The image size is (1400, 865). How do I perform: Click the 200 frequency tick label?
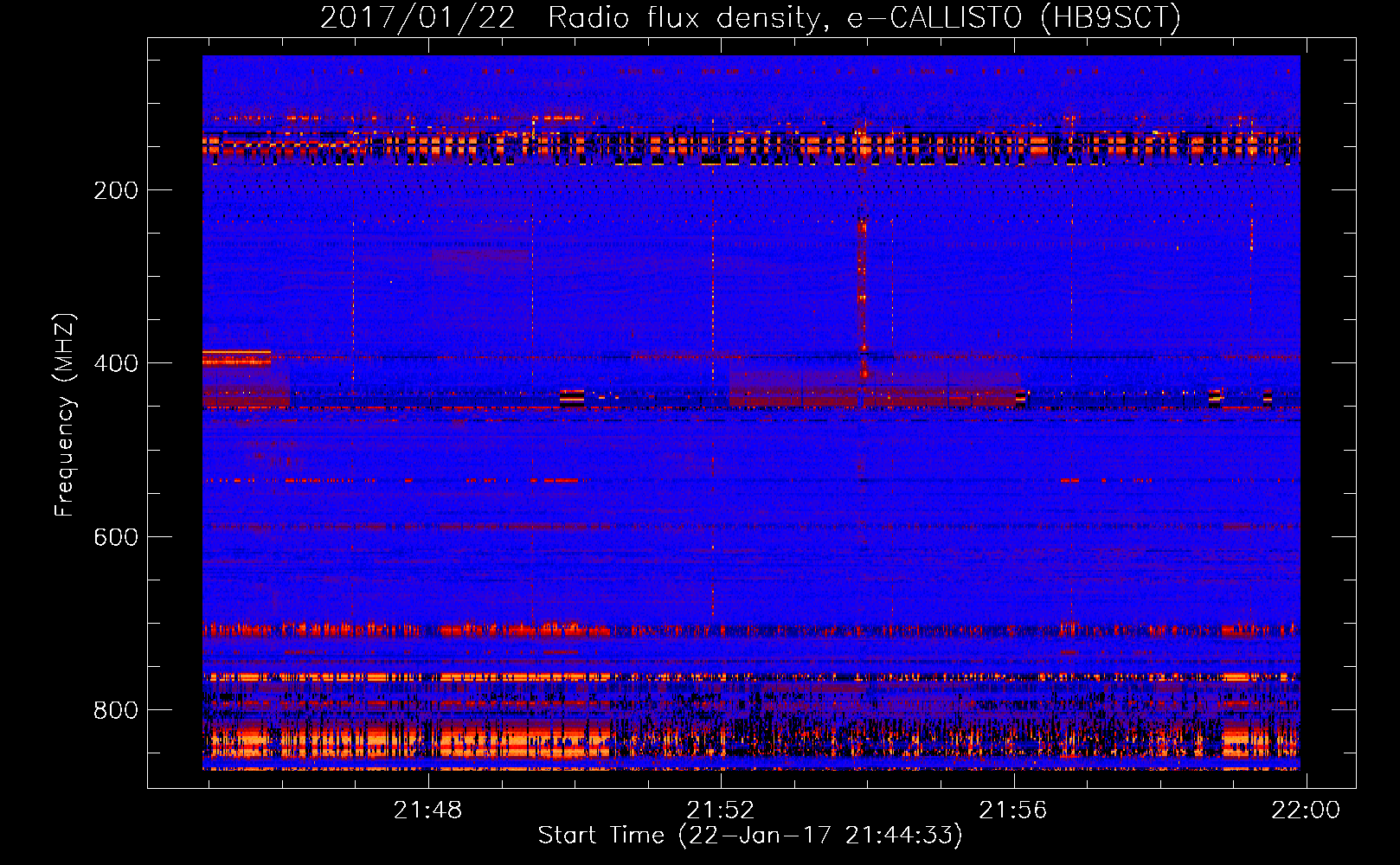point(116,190)
